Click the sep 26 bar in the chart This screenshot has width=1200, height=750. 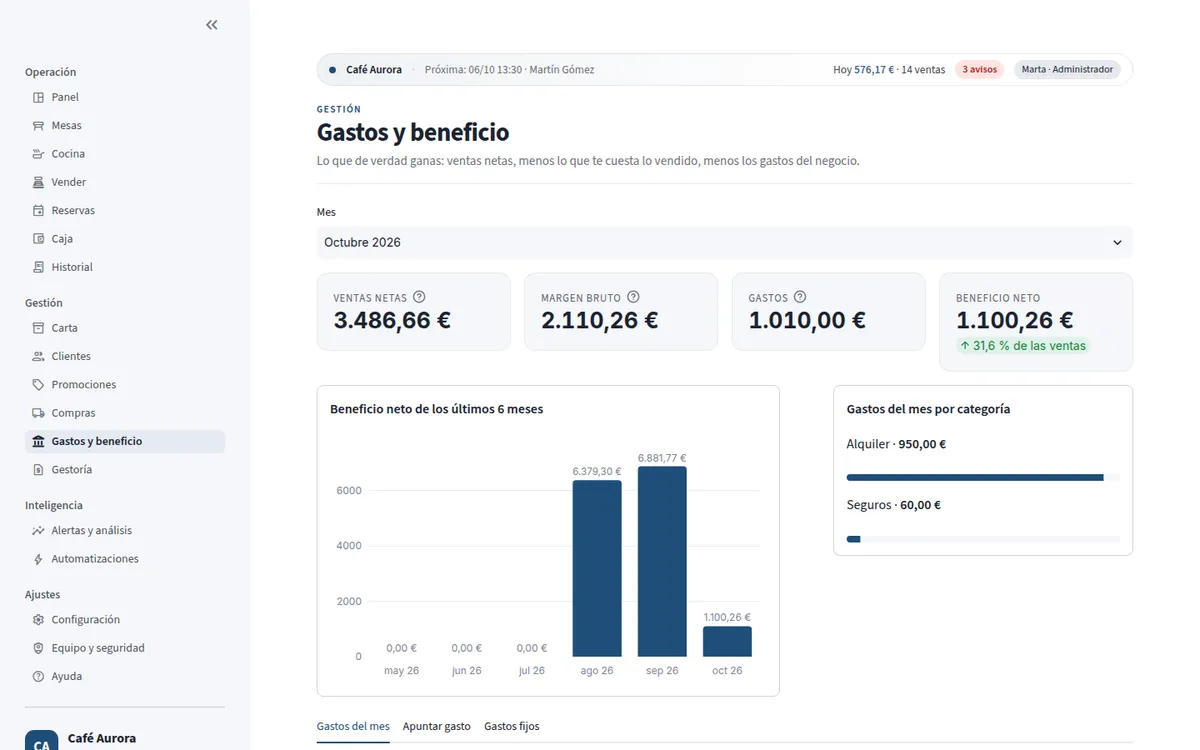click(662, 561)
